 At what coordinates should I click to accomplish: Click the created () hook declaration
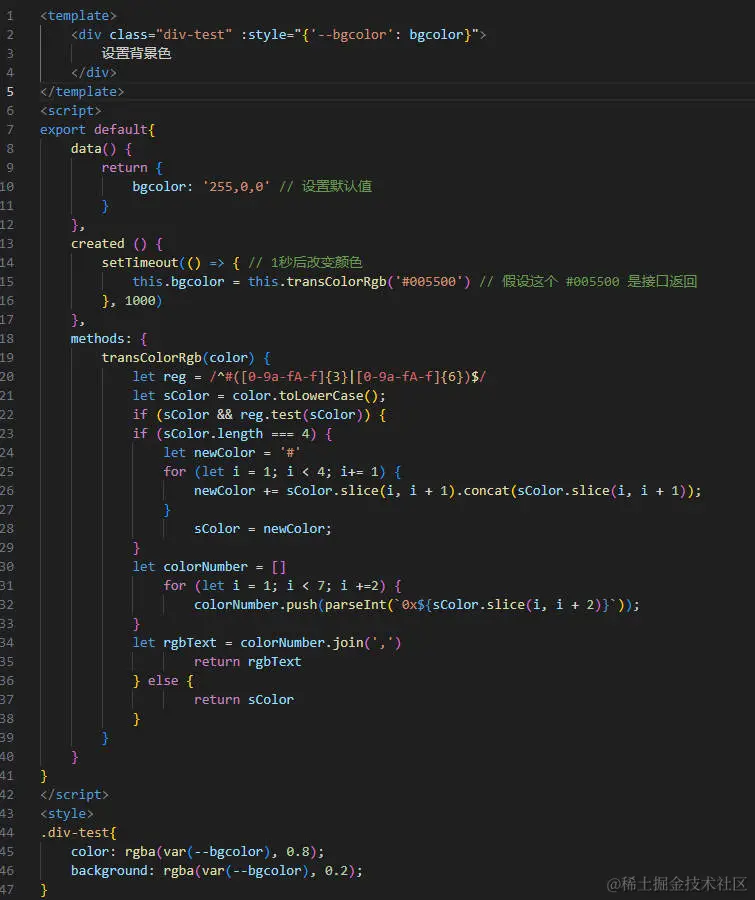(x=117, y=243)
